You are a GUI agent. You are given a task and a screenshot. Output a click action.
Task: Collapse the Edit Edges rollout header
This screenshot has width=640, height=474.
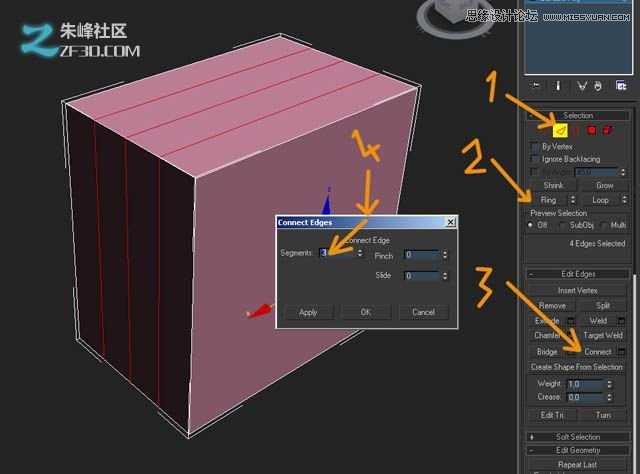click(578, 274)
